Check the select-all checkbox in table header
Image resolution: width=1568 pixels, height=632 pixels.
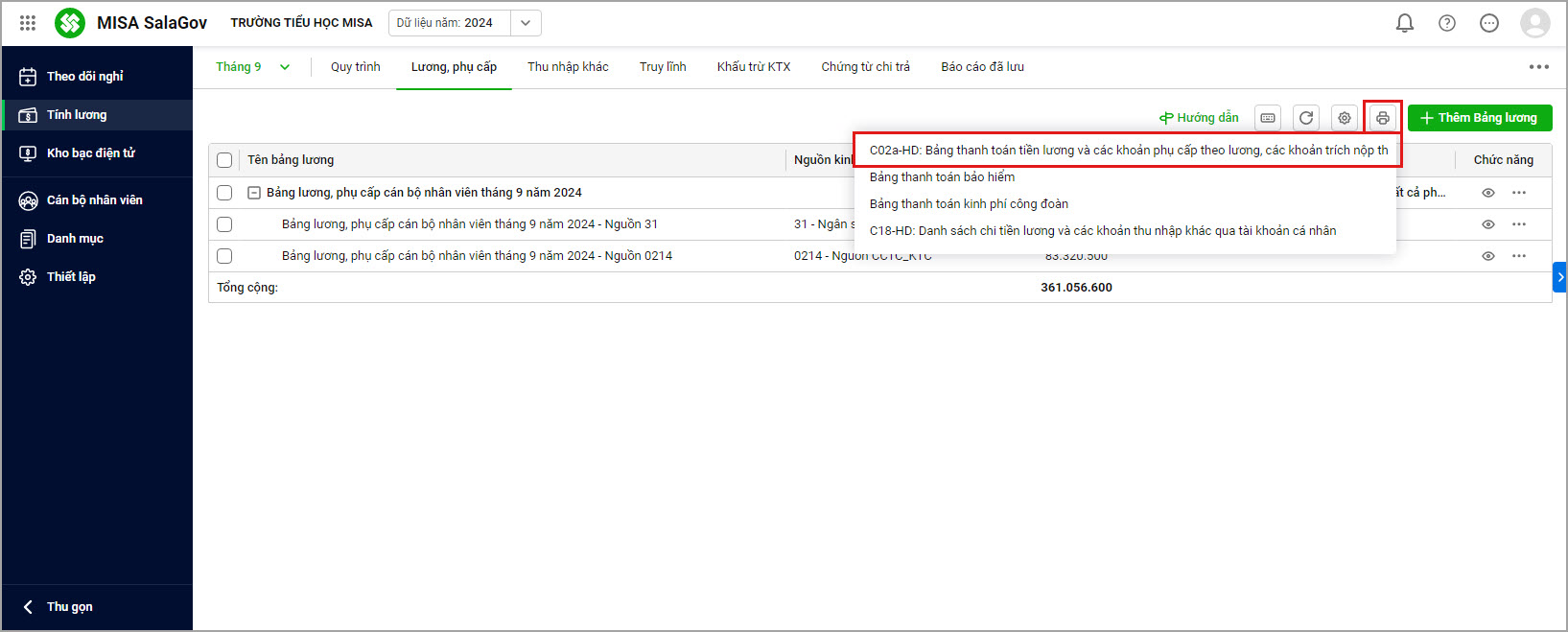tap(224, 160)
